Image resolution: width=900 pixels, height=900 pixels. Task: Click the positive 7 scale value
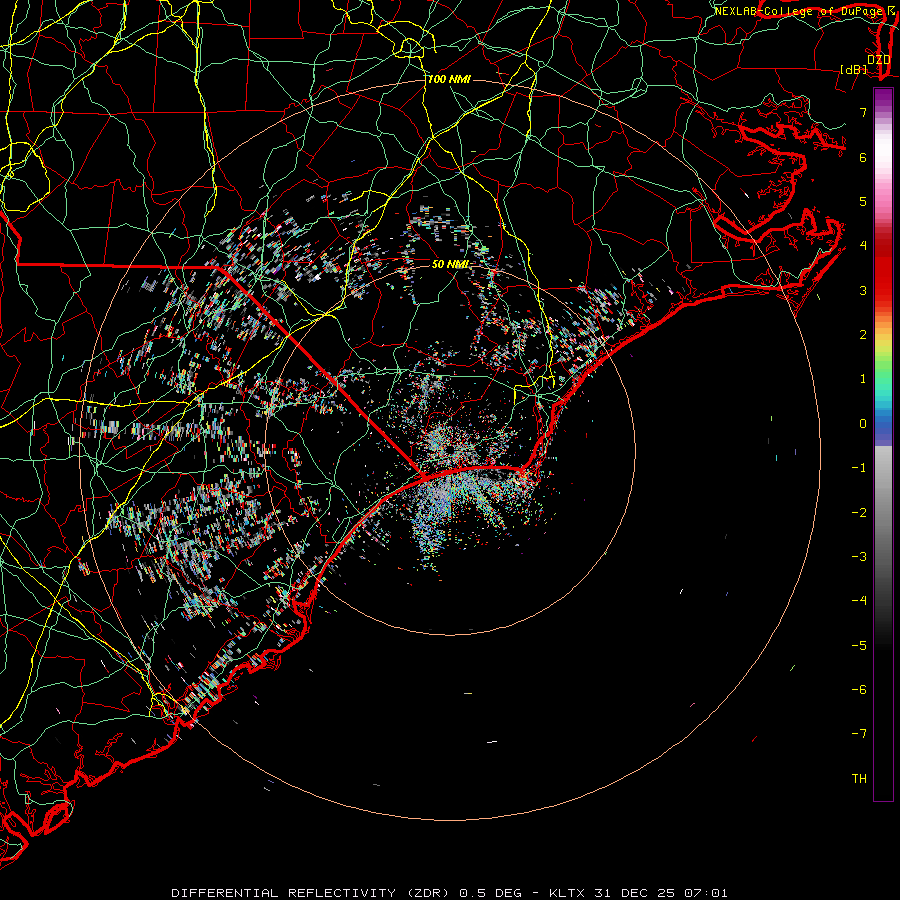tap(863, 112)
